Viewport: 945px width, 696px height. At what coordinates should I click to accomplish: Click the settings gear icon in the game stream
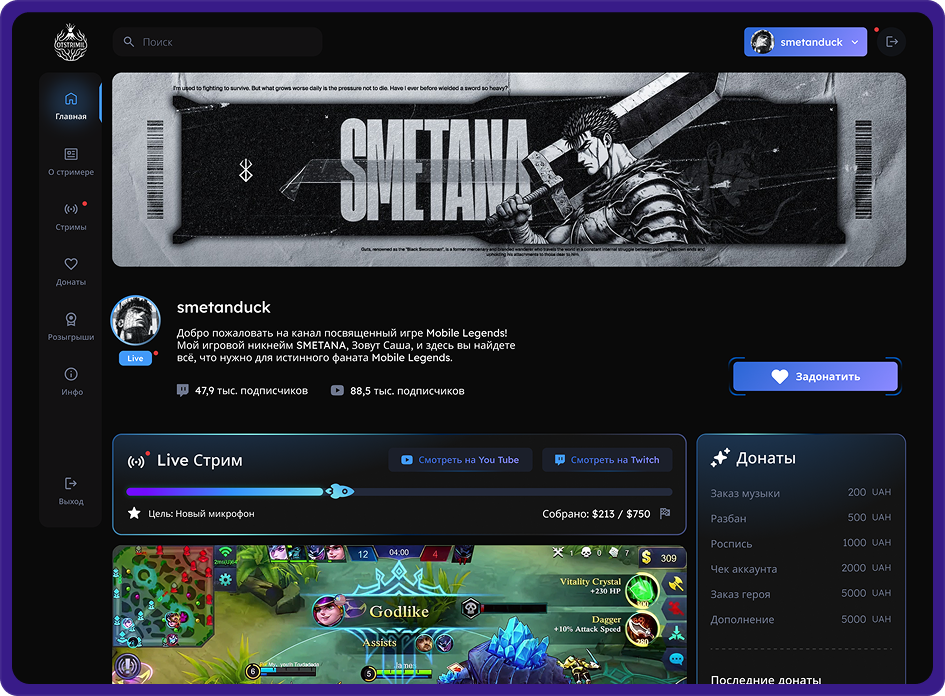[x=225, y=580]
